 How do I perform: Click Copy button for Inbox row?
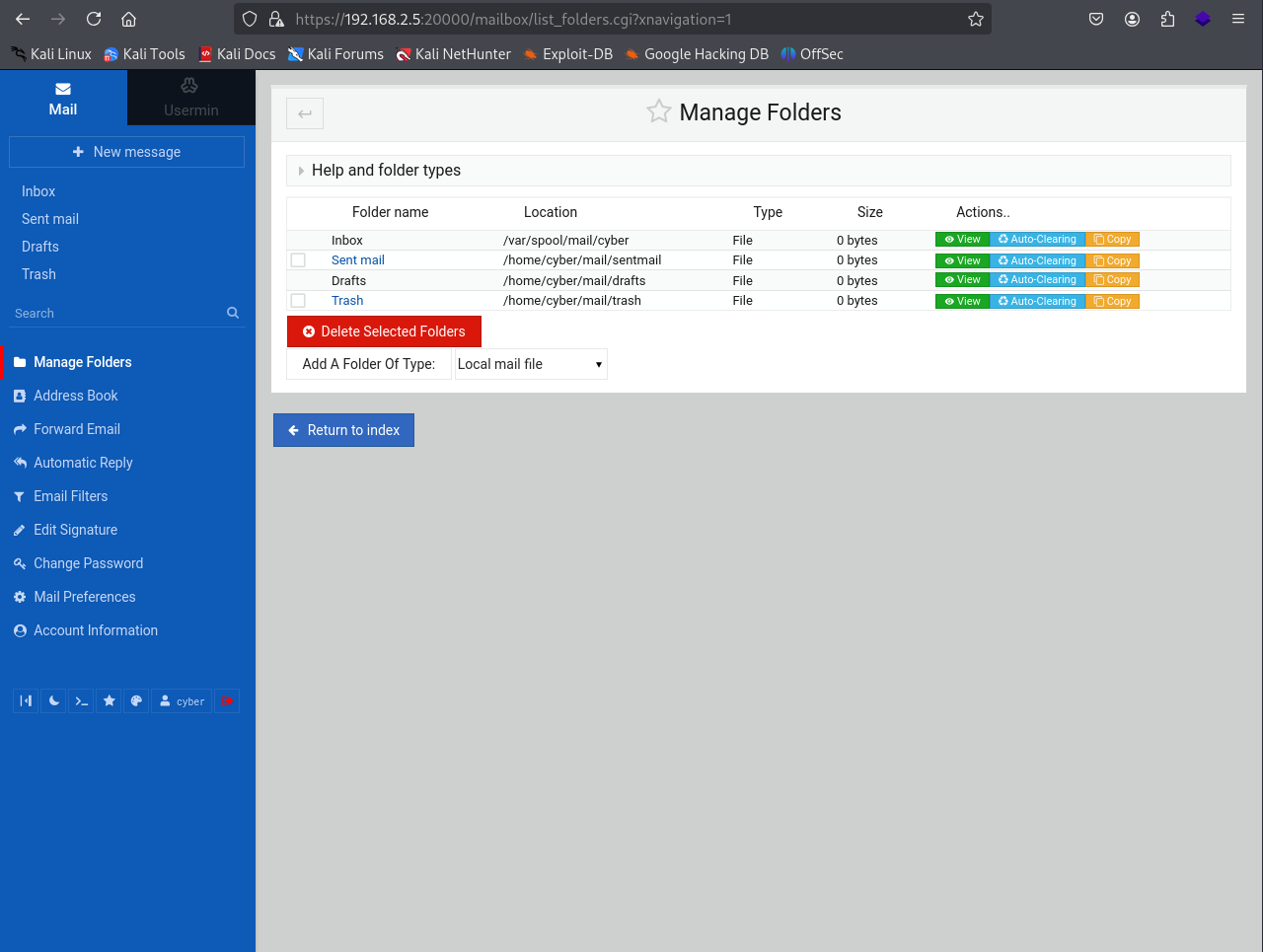(1112, 240)
